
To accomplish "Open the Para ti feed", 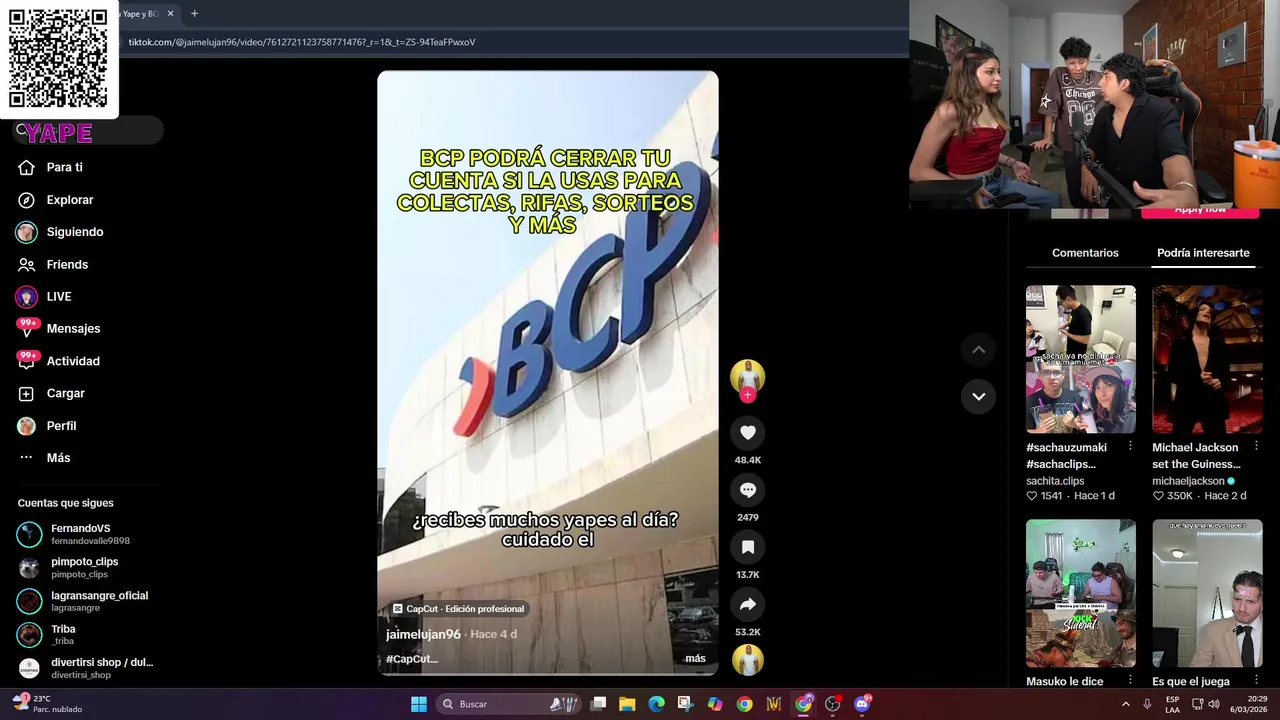I will click(65, 167).
